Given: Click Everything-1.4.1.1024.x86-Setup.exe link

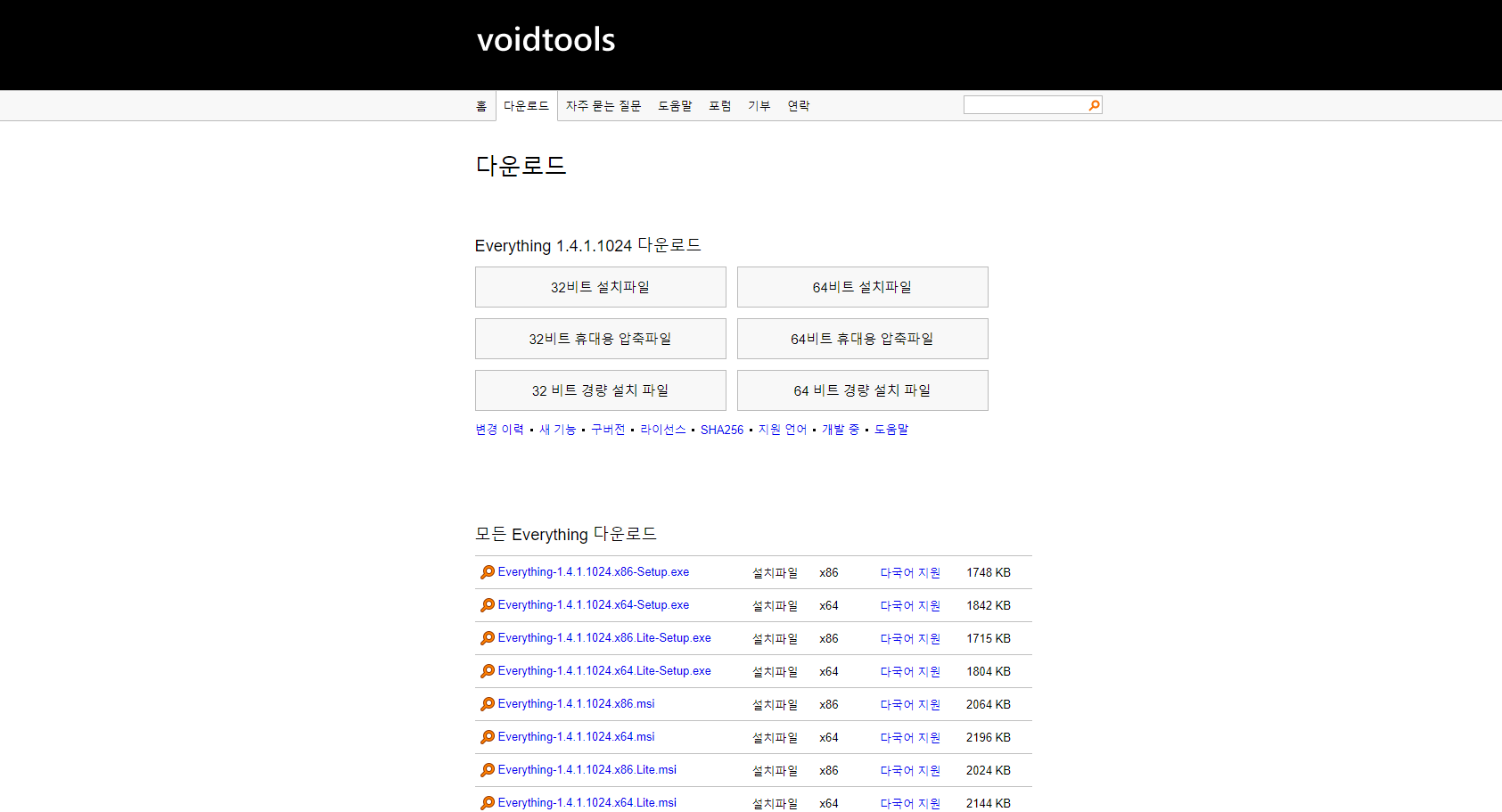Looking at the screenshot, I should pos(593,572).
